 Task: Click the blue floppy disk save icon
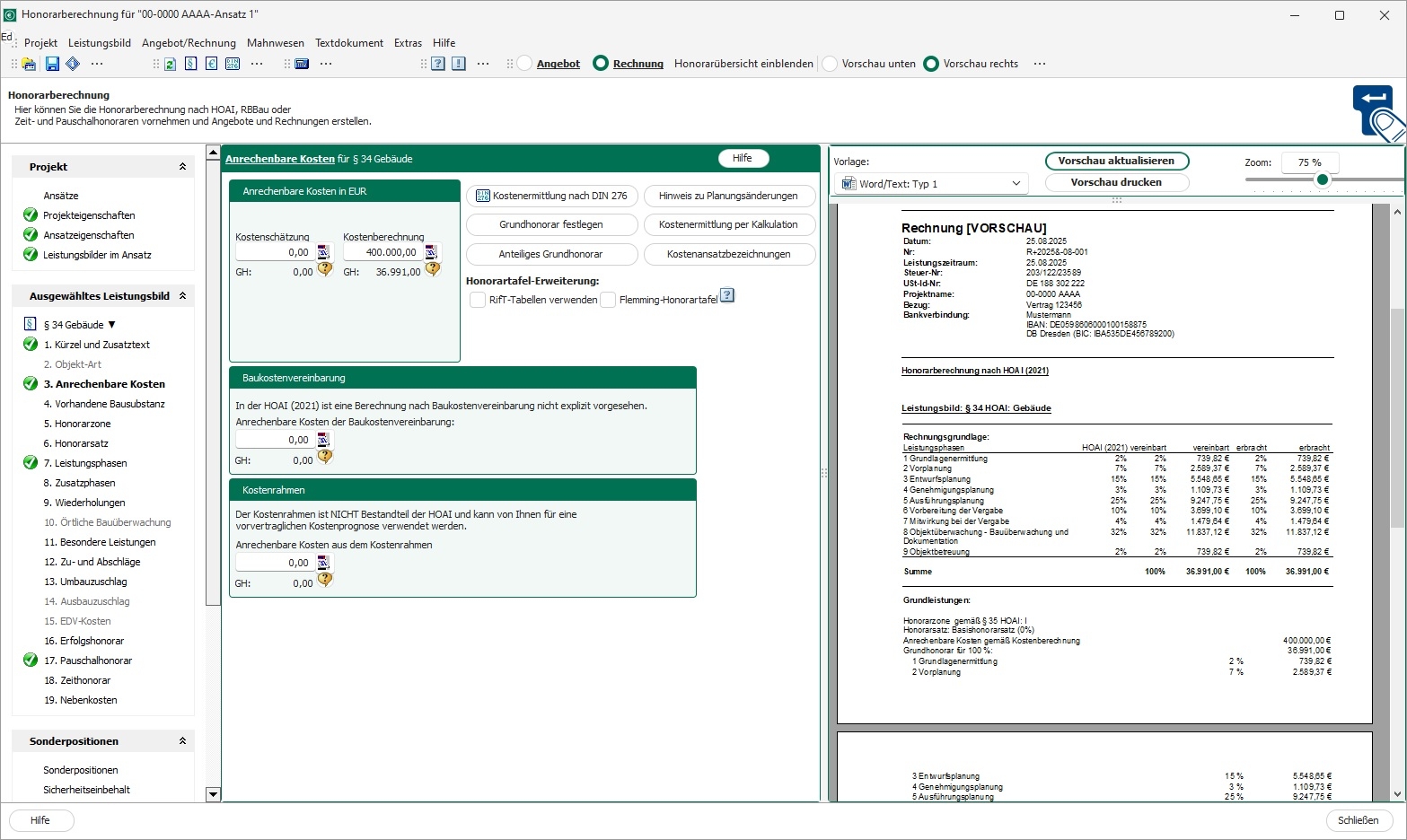pyautogui.click(x=52, y=64)
